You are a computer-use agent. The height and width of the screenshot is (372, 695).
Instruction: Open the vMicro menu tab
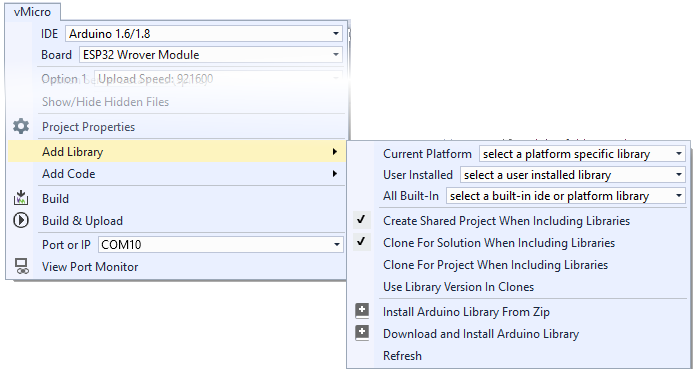coord(32,12)
